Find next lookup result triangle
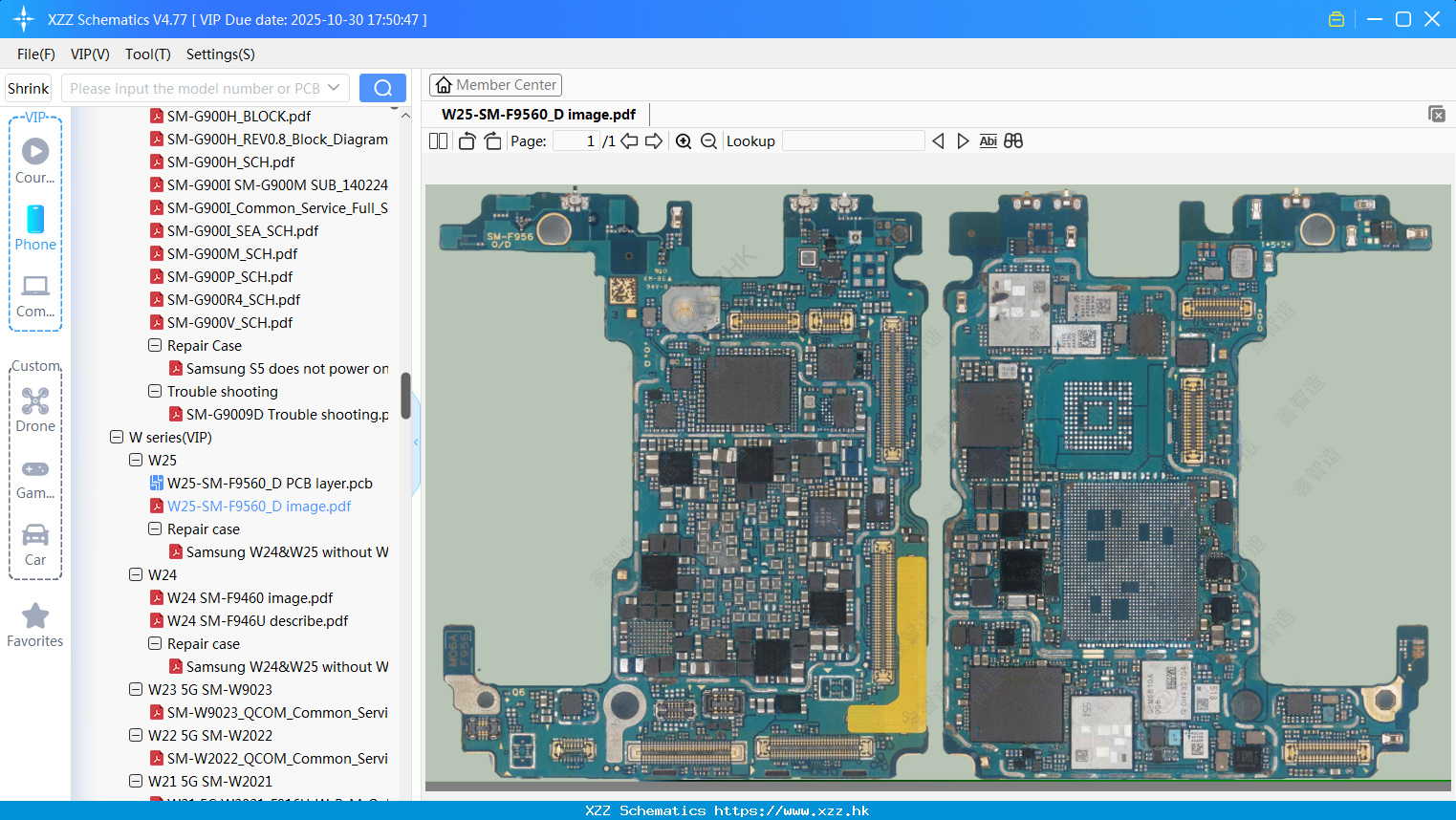This screenshot has width=1456, height=820. (x=963, y=140)
